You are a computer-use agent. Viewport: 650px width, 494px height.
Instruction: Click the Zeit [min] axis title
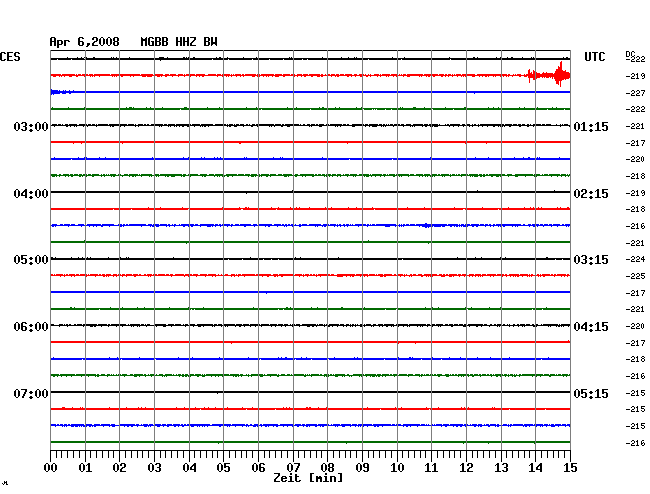tap(308, 478)
